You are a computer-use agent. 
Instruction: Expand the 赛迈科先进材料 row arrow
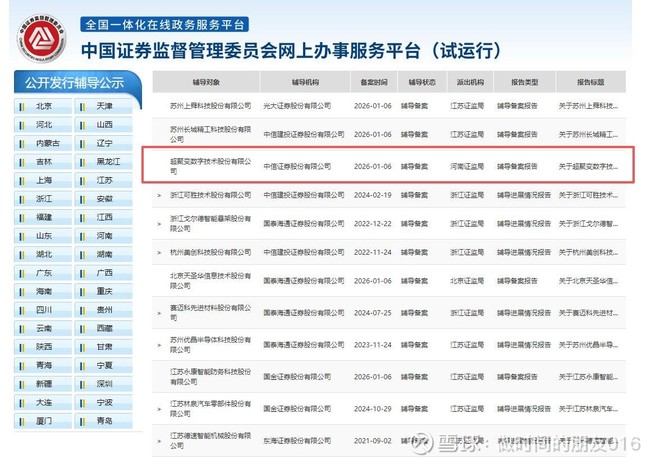pos(159,313)
